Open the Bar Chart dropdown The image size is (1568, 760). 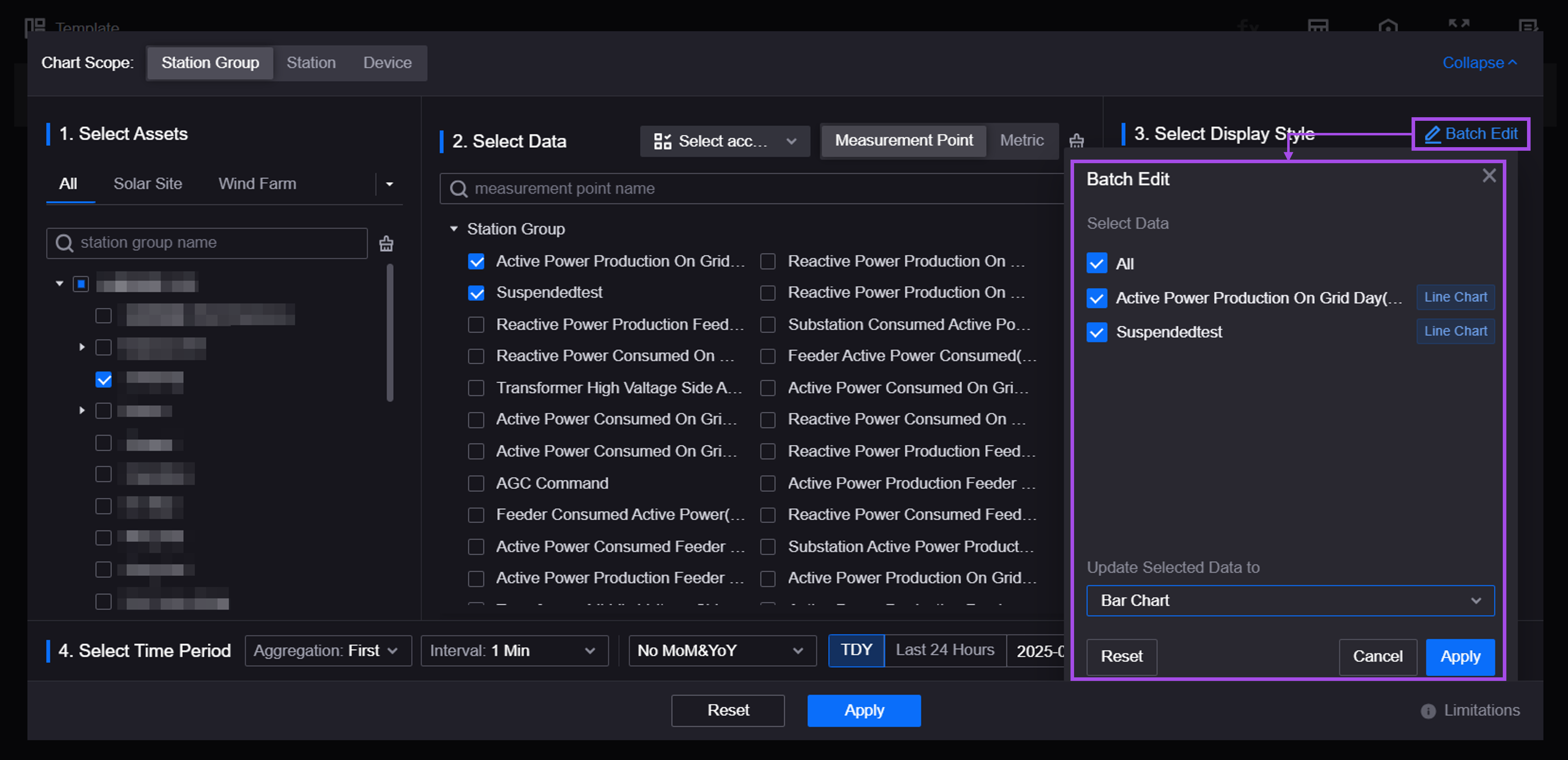click(1290, 601)
